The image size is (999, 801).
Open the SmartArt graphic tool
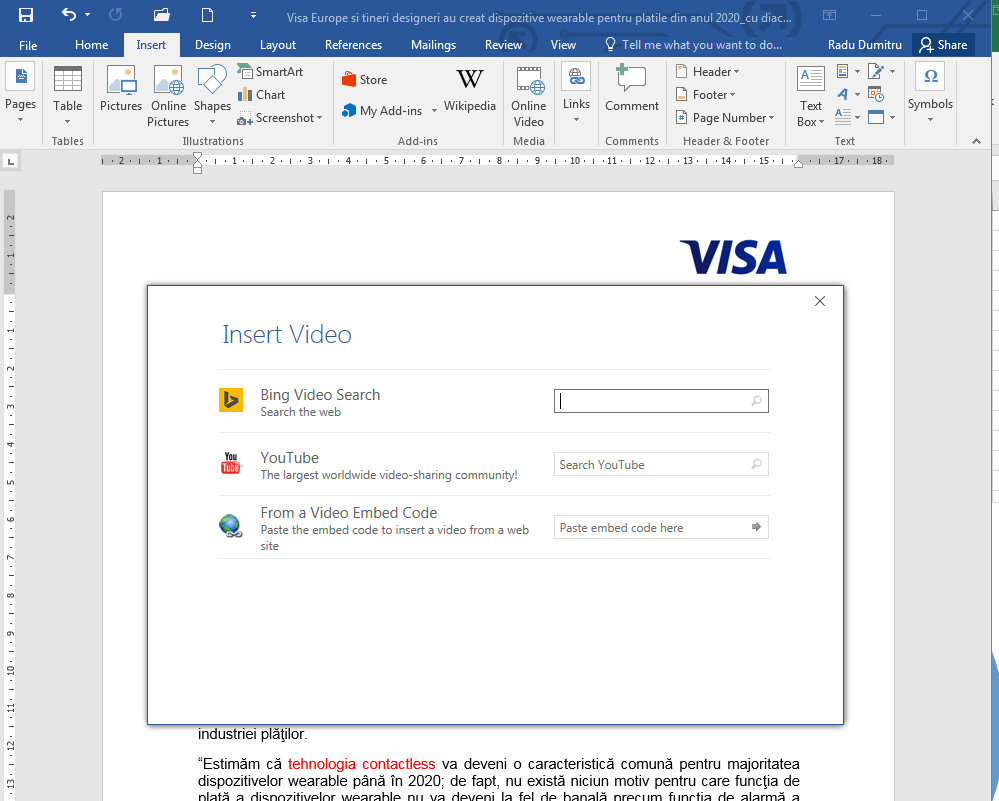pos(270,71)
